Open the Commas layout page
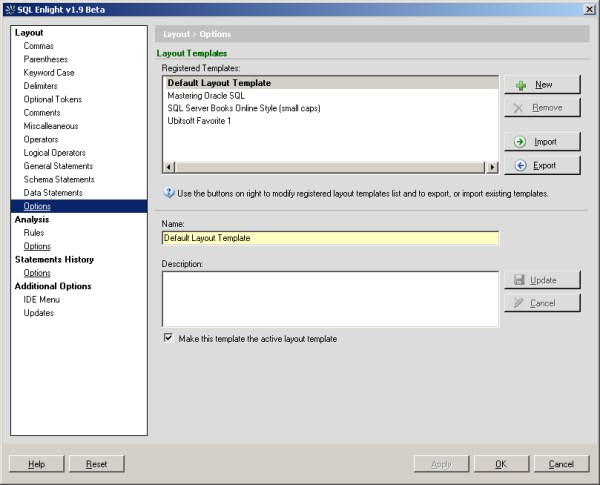 (39, 46)
